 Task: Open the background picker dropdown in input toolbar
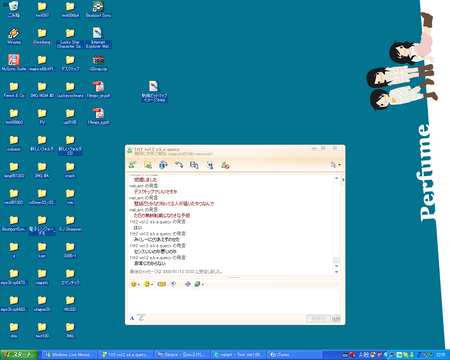click(199, 284)
